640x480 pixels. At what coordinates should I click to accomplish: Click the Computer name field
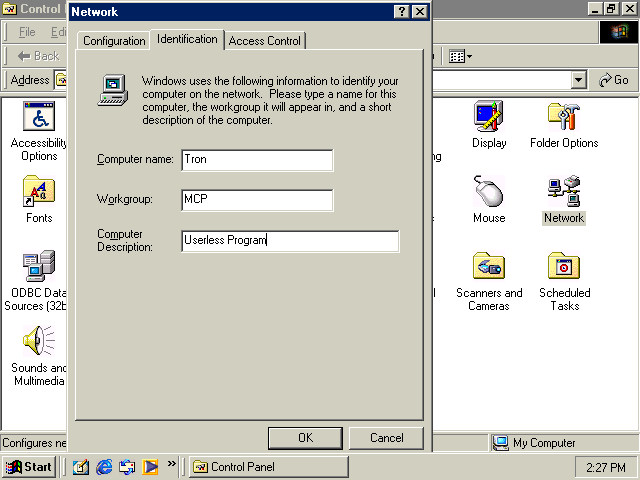point(257,160)
